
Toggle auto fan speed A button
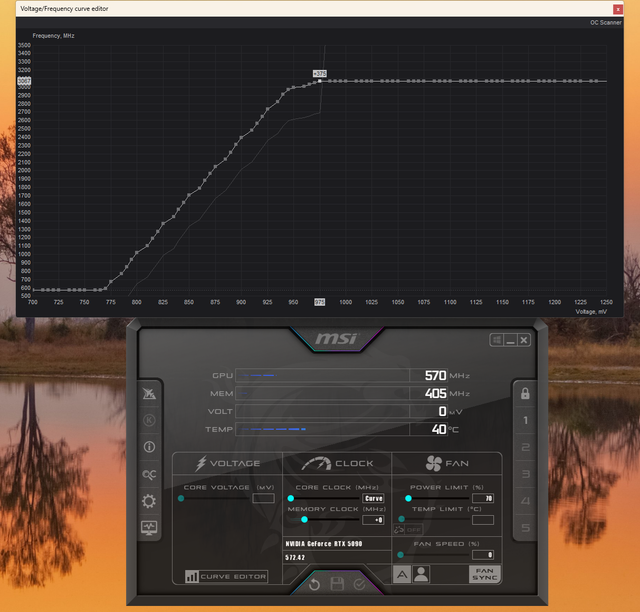pos(402,574)
